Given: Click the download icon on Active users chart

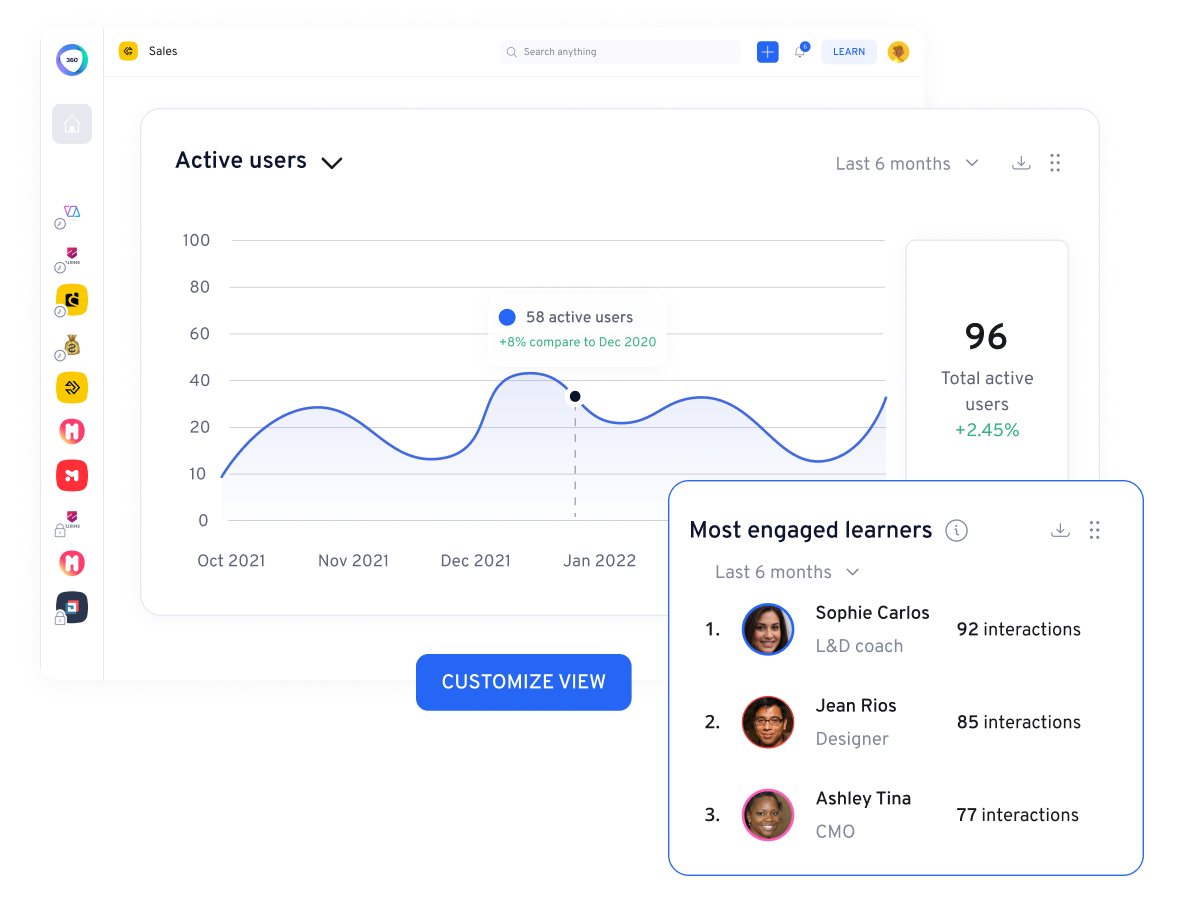Looking at the screenshot, I should (1021, 162).
